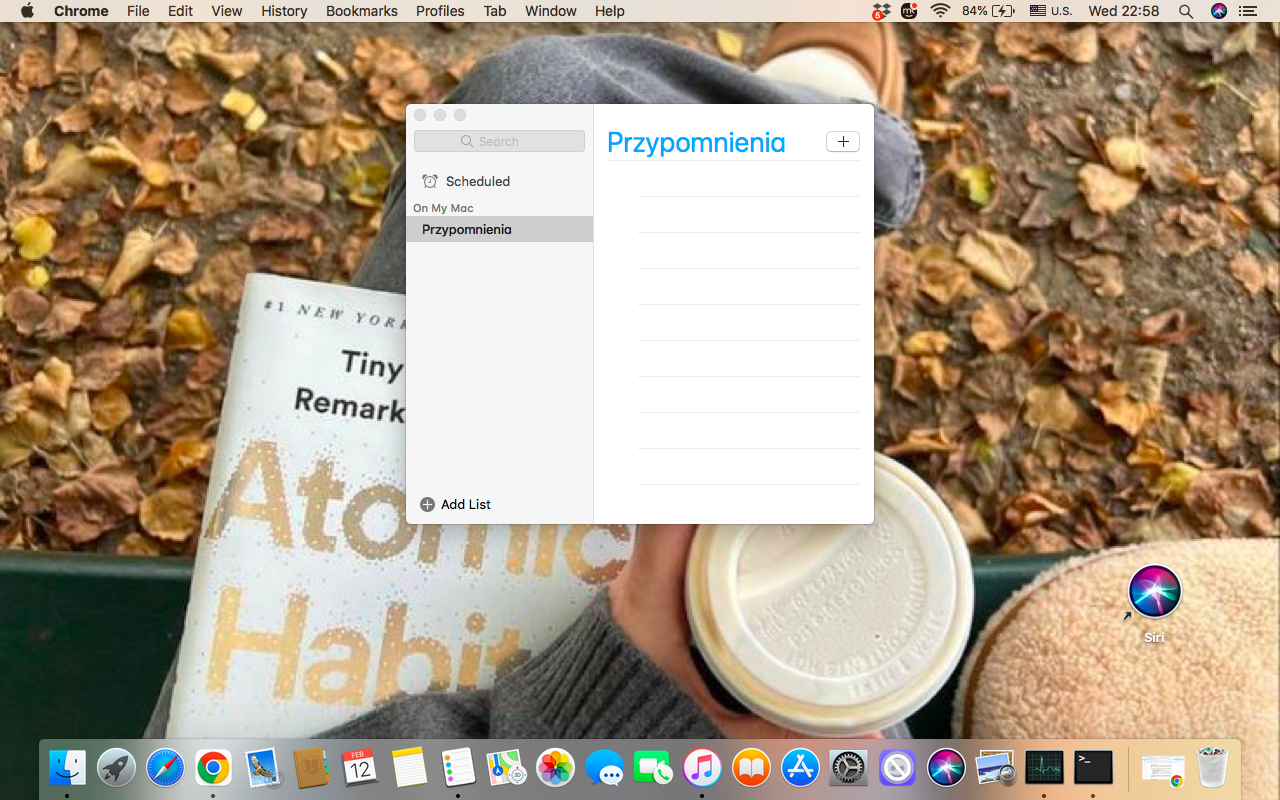
Task: Open the History menu
Action: click(284, 11)
